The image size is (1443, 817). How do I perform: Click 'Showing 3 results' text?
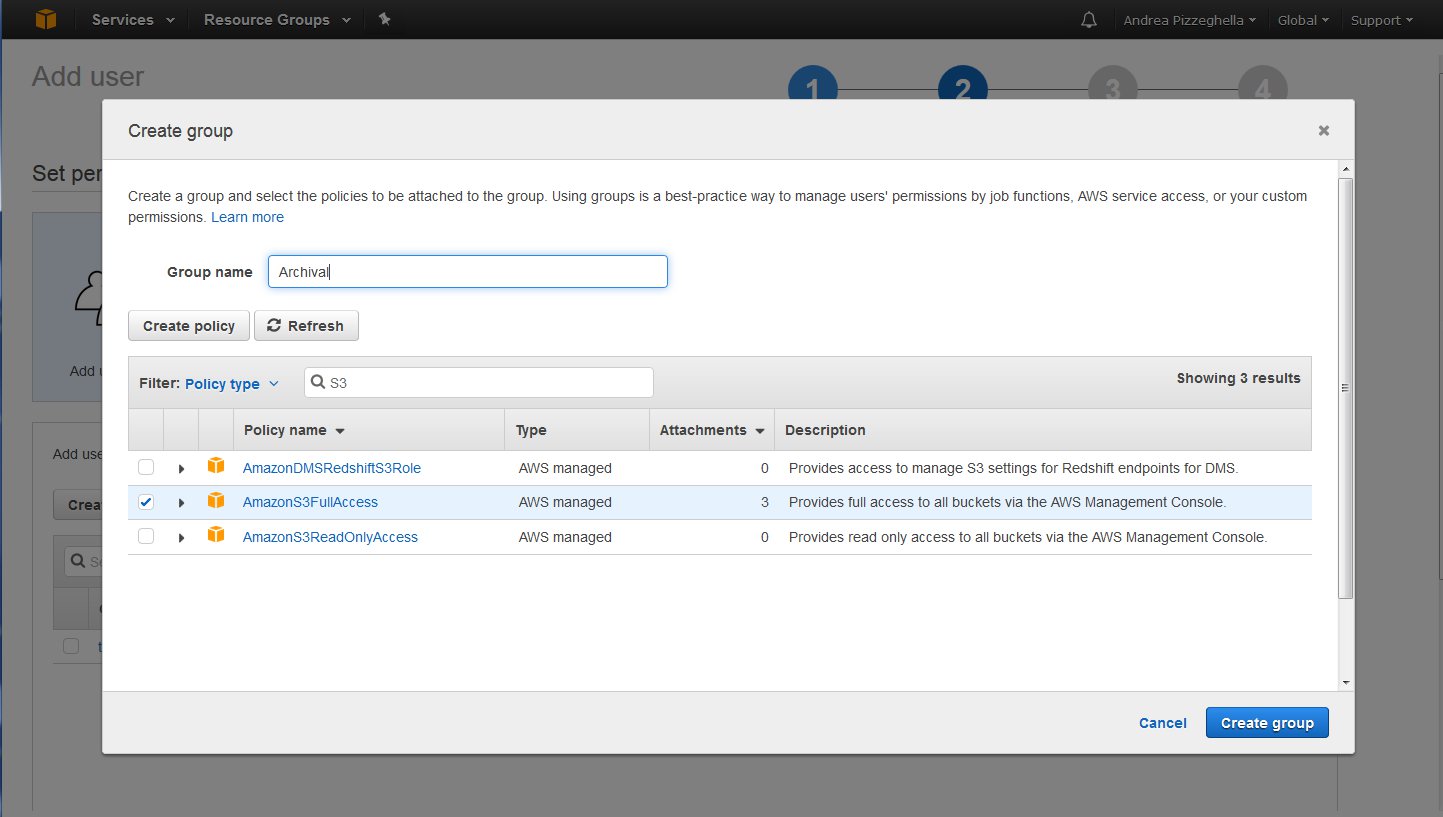pos(1238,378)
